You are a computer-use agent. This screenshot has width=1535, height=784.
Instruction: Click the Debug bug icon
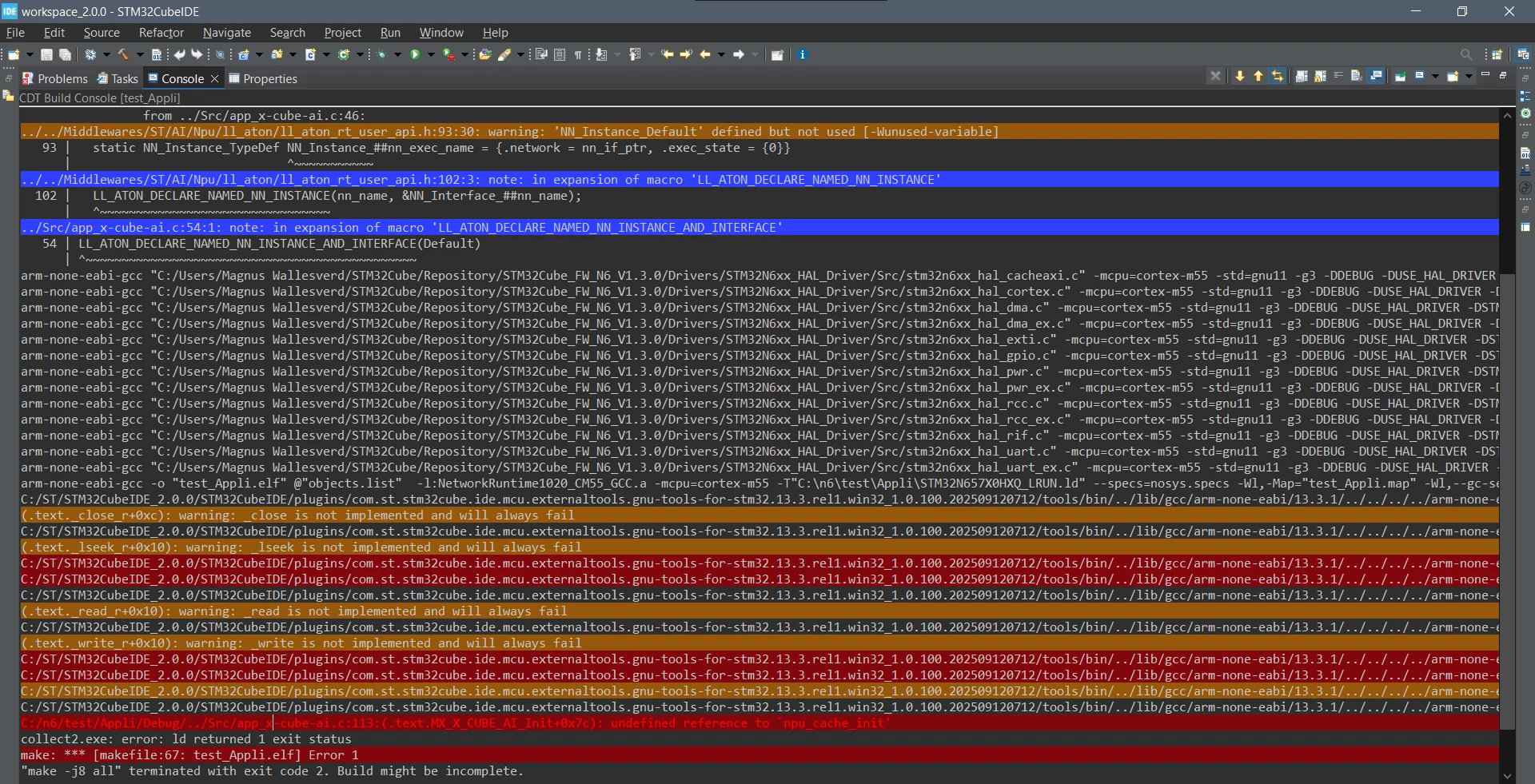click(382, 54)
